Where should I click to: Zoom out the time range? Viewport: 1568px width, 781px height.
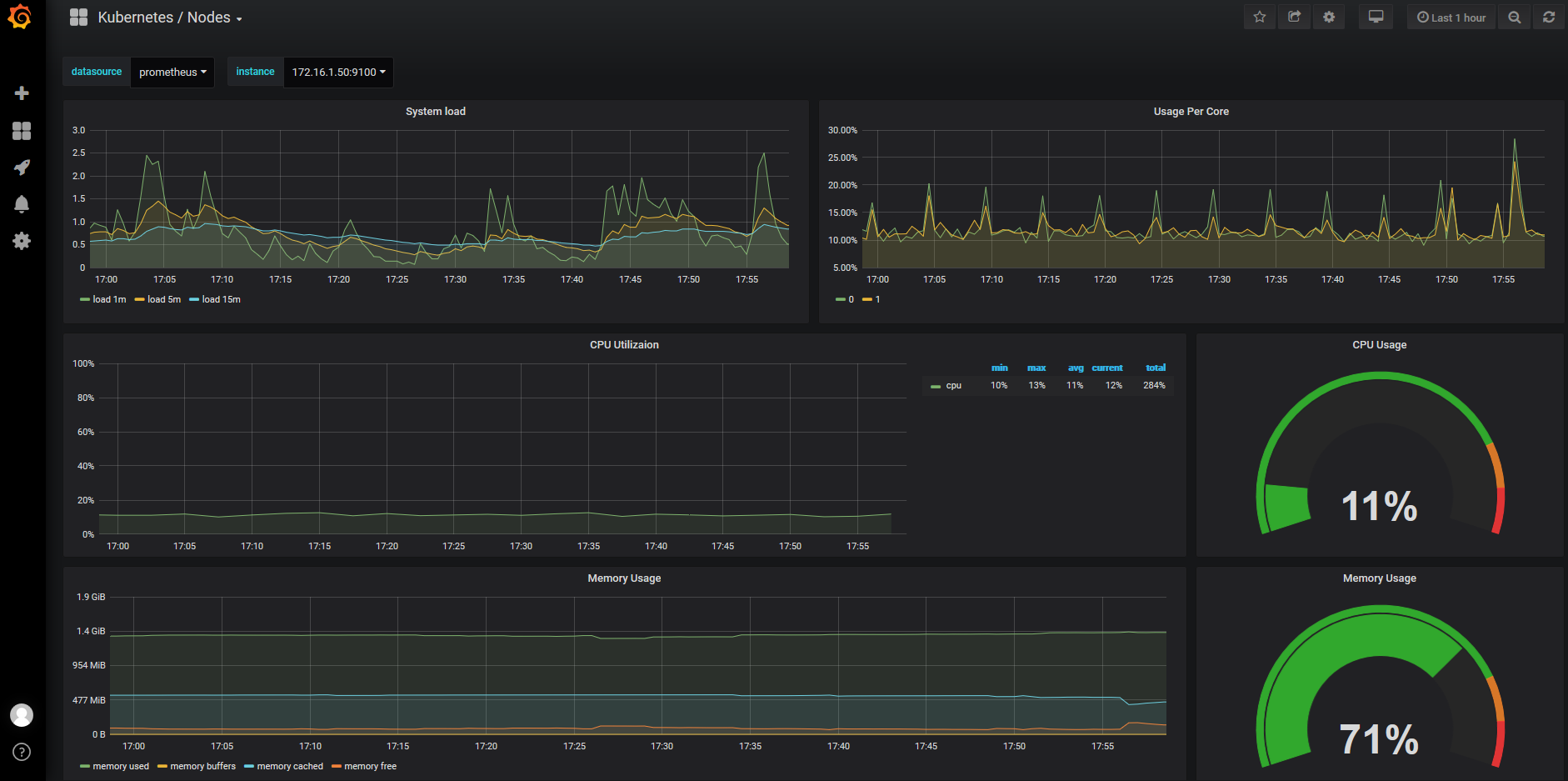(x=1515, y=18)
